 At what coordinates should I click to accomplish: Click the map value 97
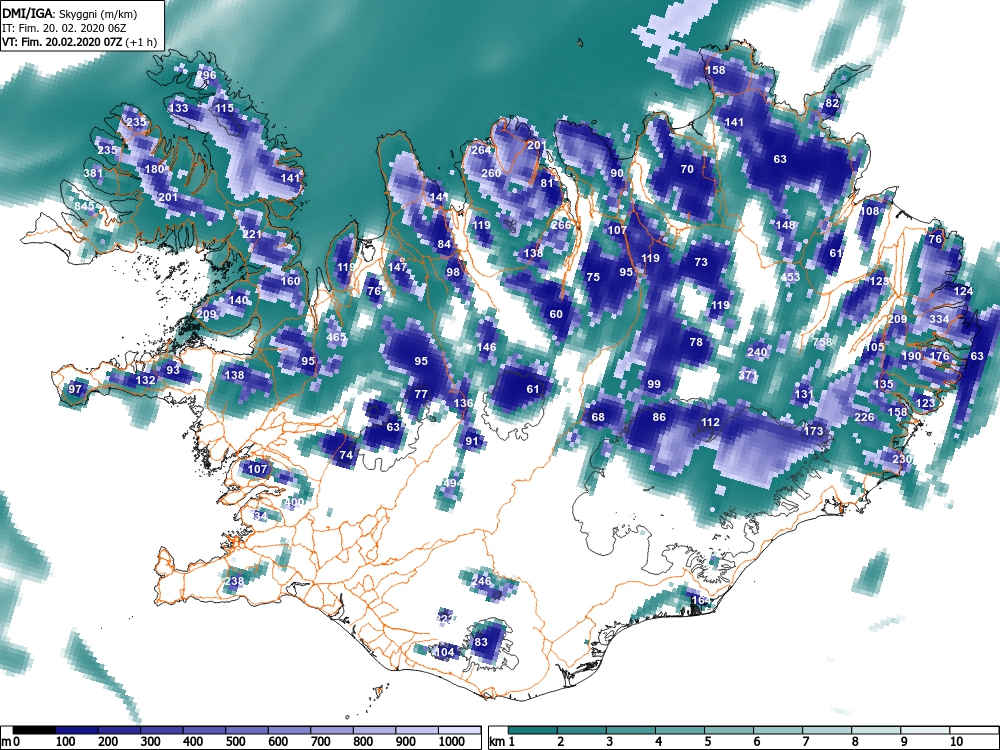75,390
